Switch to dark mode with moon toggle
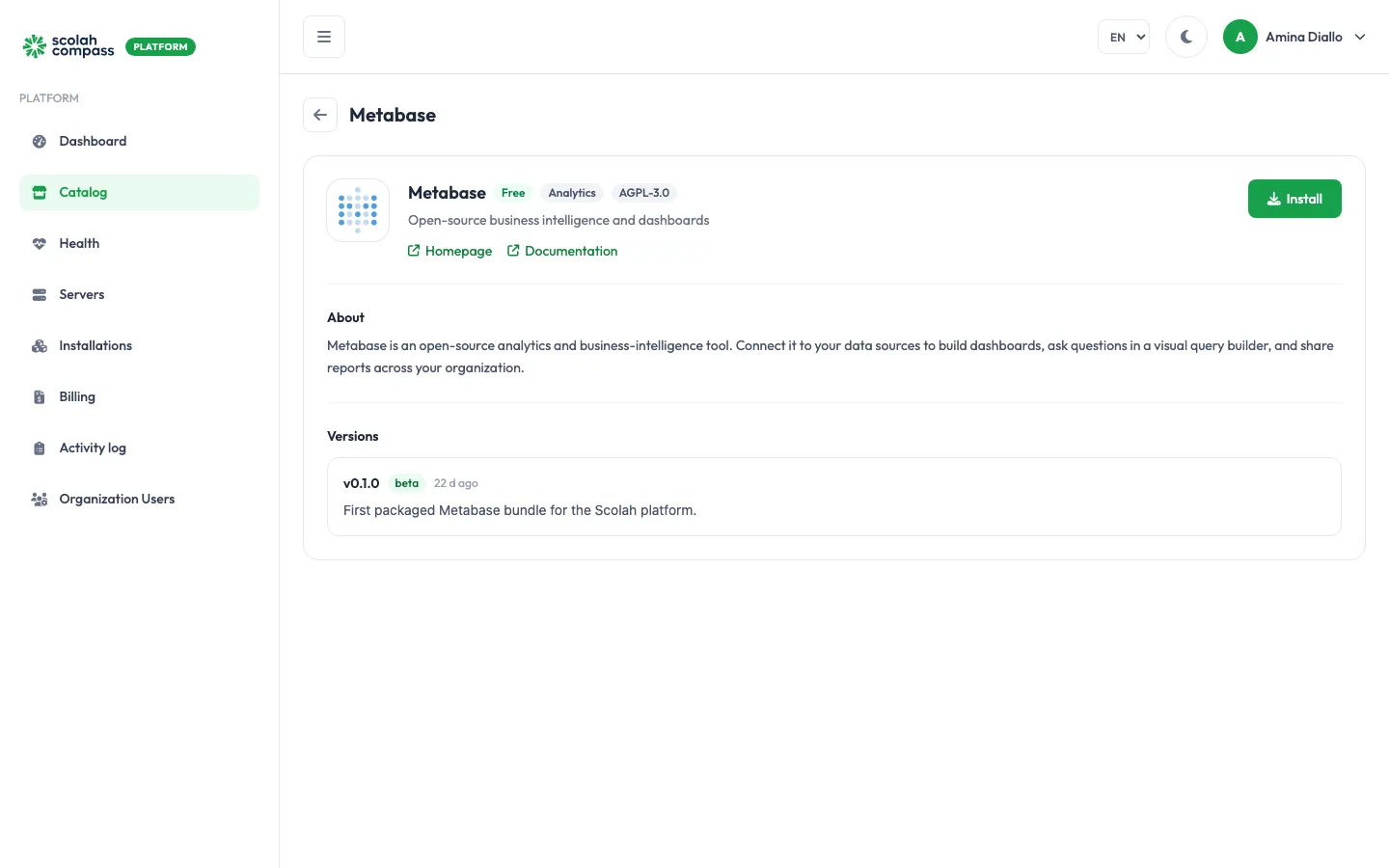 coord(1186,37)
